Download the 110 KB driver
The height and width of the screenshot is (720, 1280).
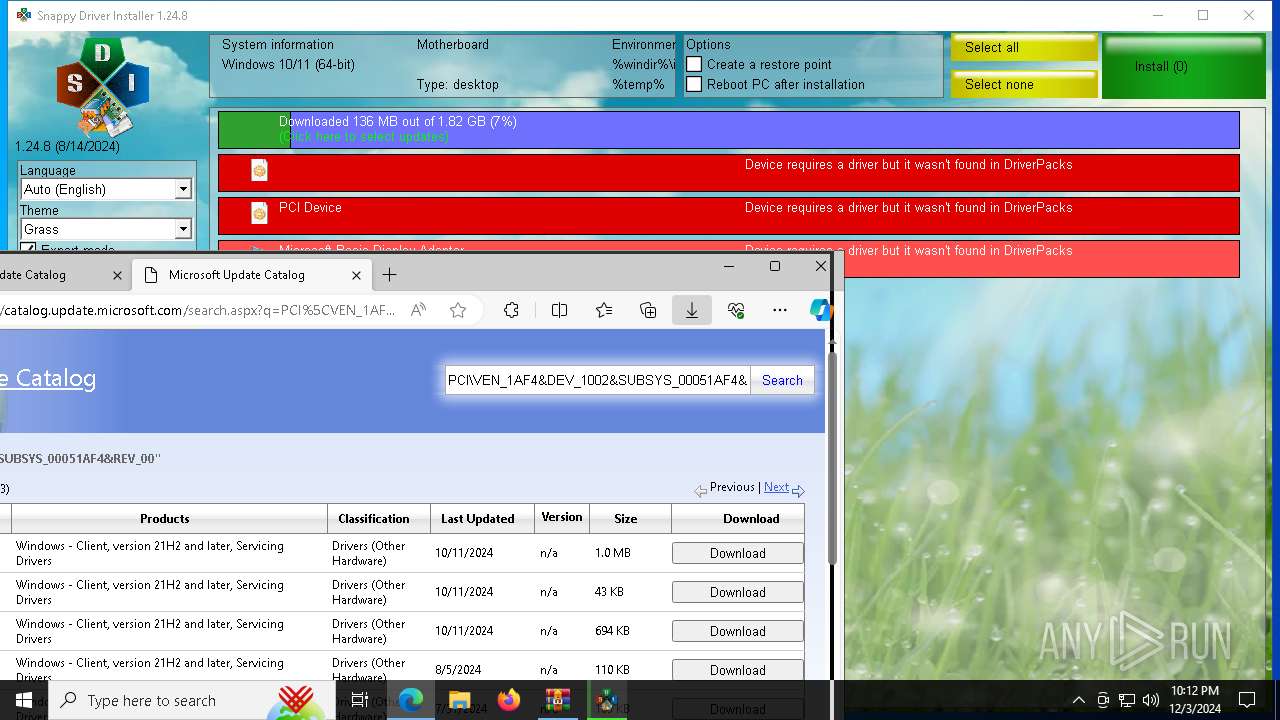click(x=738, y=670)
